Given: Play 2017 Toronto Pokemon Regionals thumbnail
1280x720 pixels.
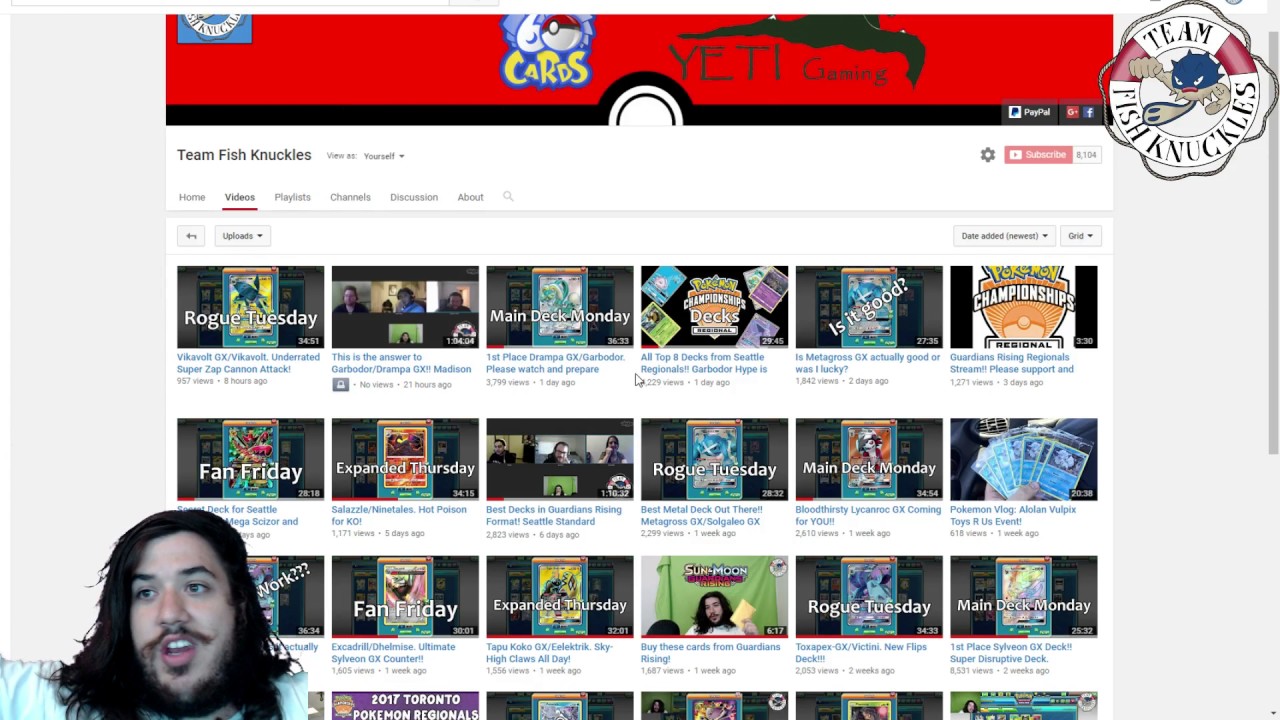Looking at the screenshot, I should (x=405, y=706).
